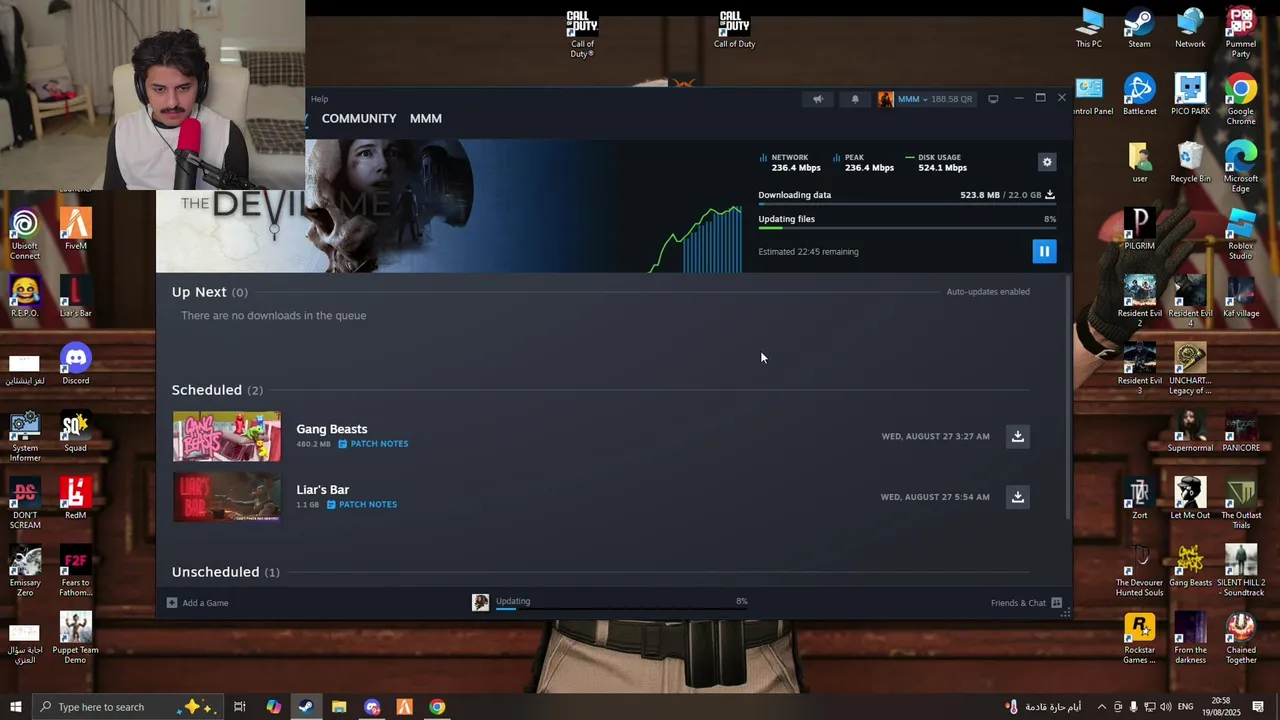Screen dimensions: 1280x720
Task: Download Liar's Bar update now
Action: [x=1018, y=497]
